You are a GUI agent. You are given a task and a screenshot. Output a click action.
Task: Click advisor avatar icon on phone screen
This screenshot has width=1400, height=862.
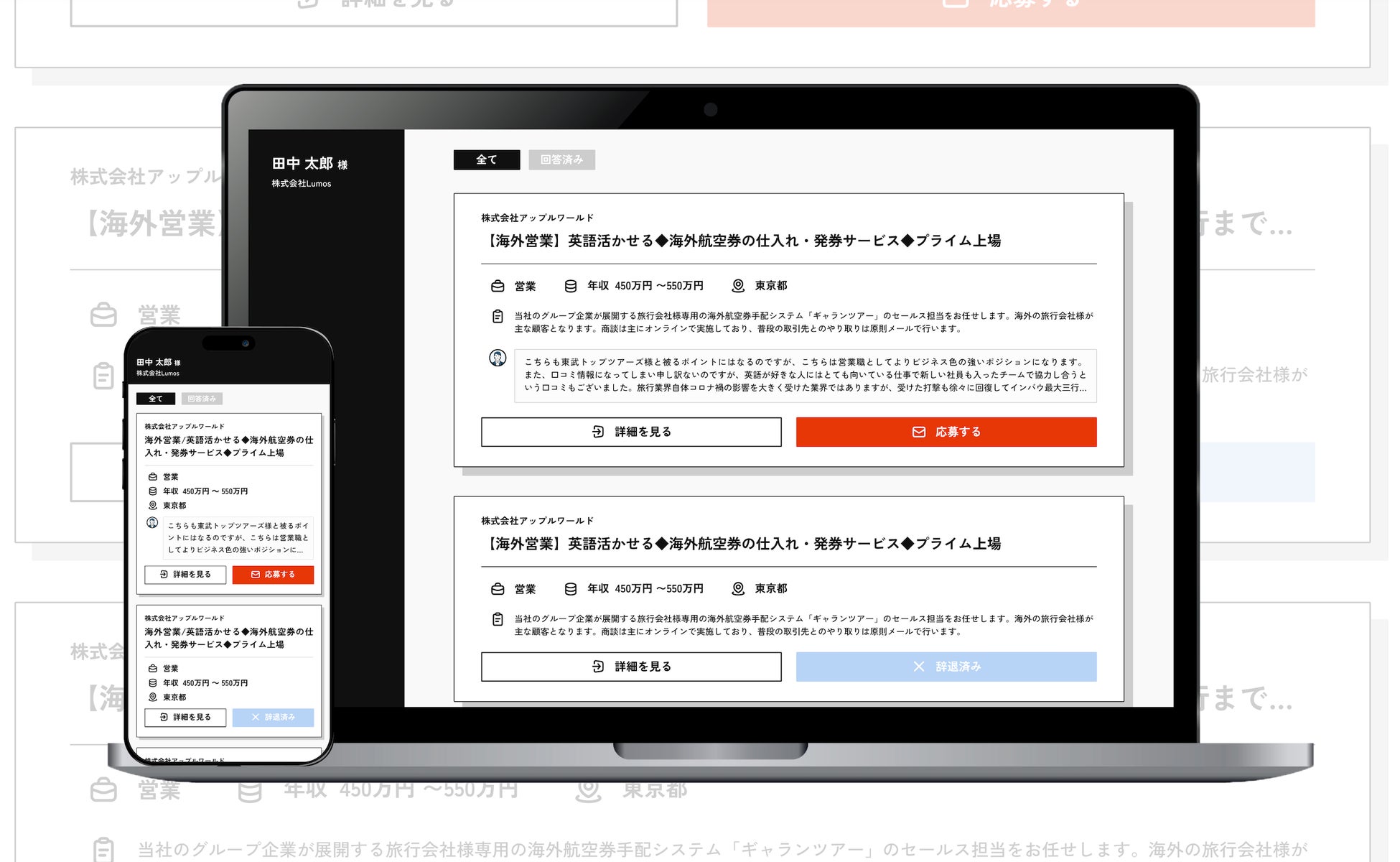(x=152, y=523)
